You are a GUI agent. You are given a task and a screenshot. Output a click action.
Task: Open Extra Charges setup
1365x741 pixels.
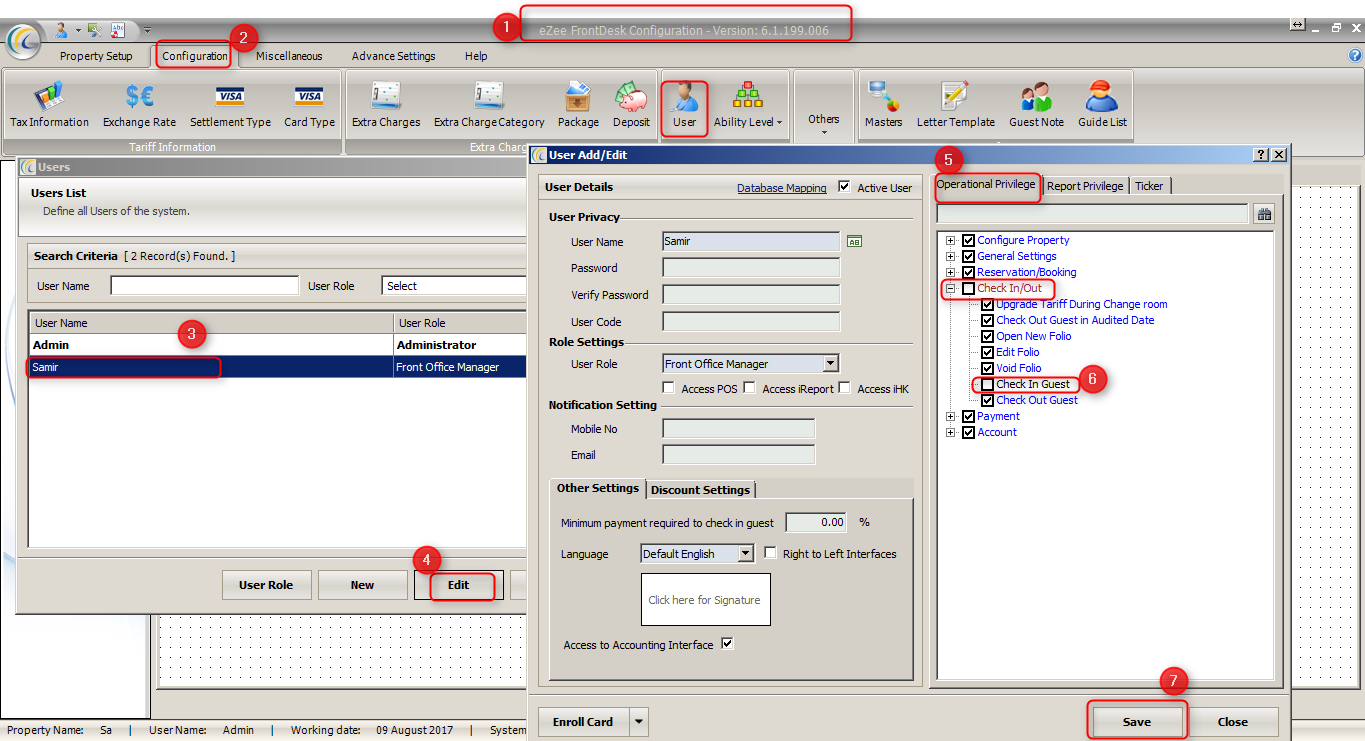[386, 105]
